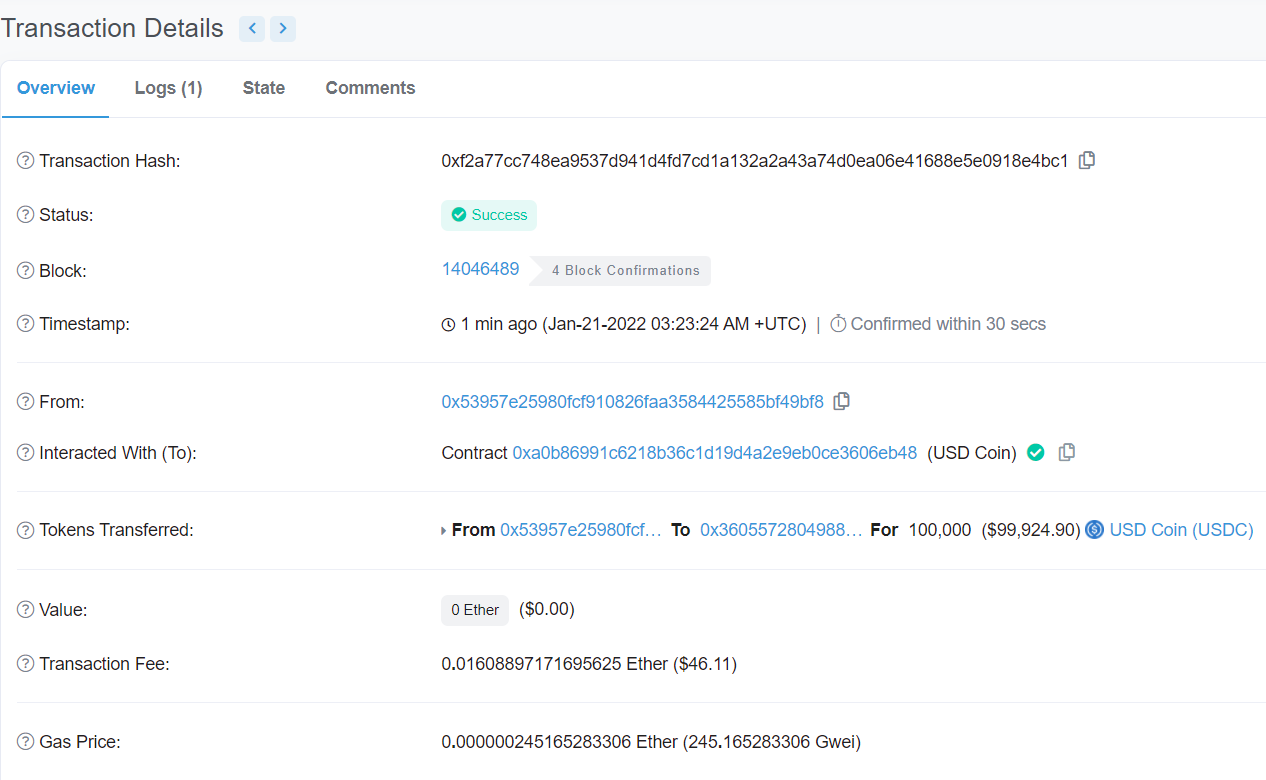The height and width of the screenshot is (780, 1266).
Task: Copy the USD Coin contract address
Action: 1067,452
